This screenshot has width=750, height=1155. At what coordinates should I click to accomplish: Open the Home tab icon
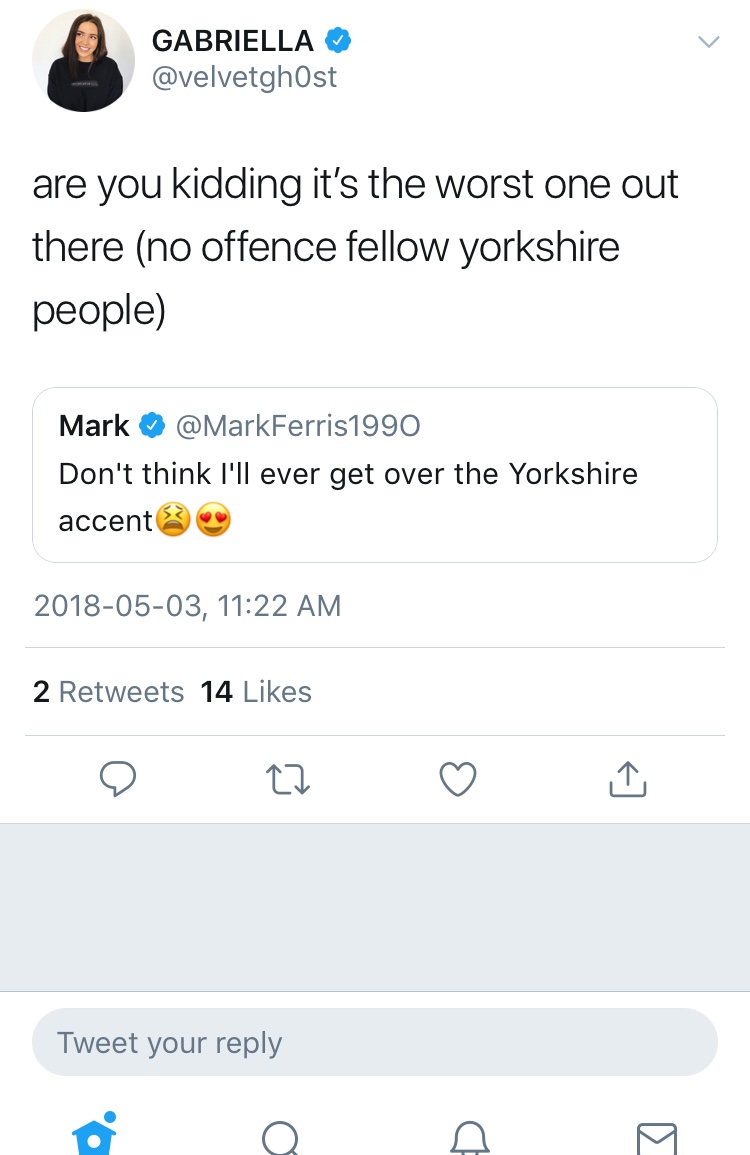click(95, 1136)
